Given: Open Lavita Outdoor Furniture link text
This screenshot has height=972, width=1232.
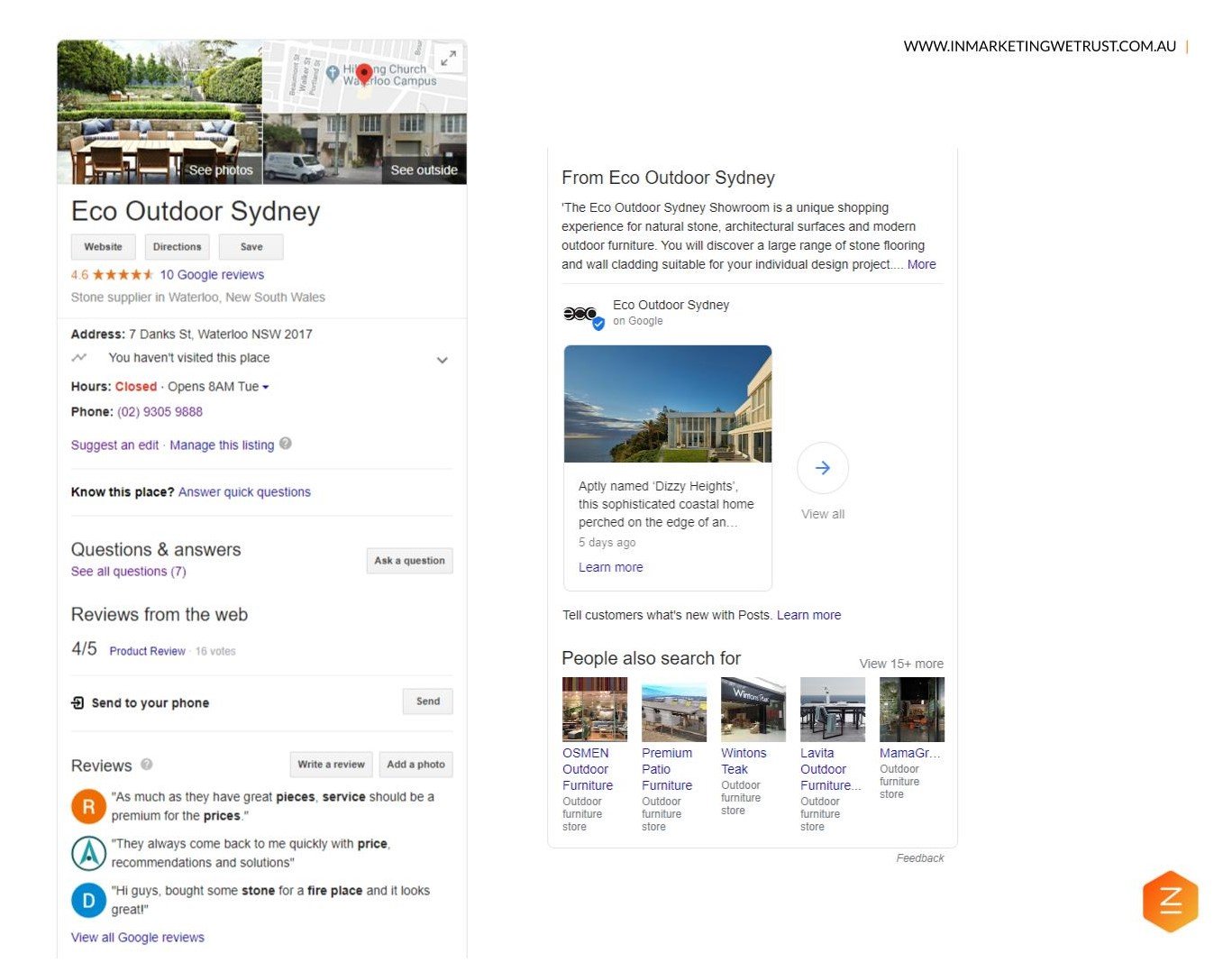Looking at the screenshot, I should (x=830, y=769).
